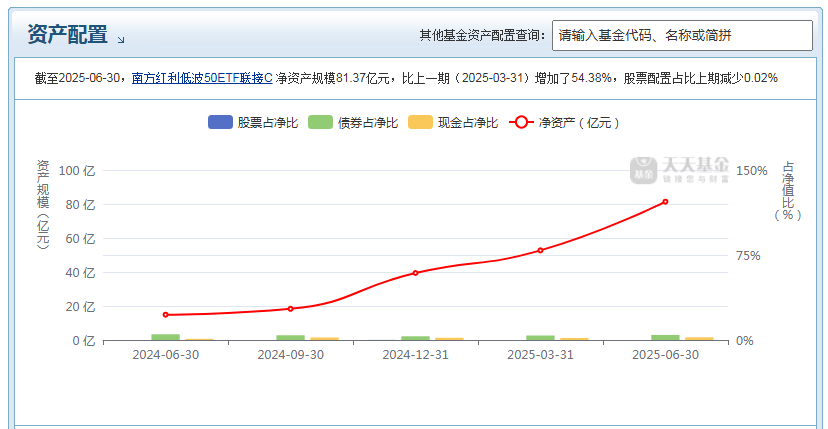
Task: Select the 2024-09-30 net asset data point
Action: click(x=290, y=309)
